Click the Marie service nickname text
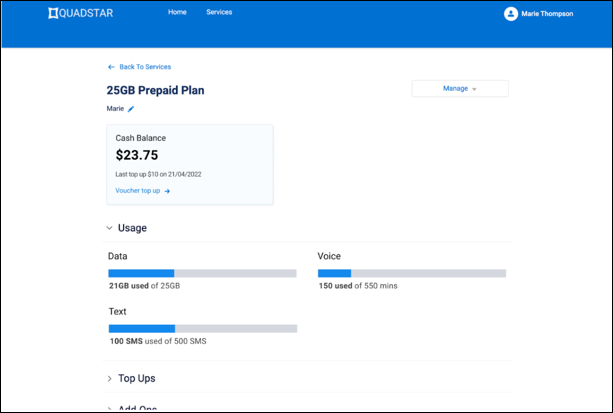613x413 pixels. pos(115,109)
